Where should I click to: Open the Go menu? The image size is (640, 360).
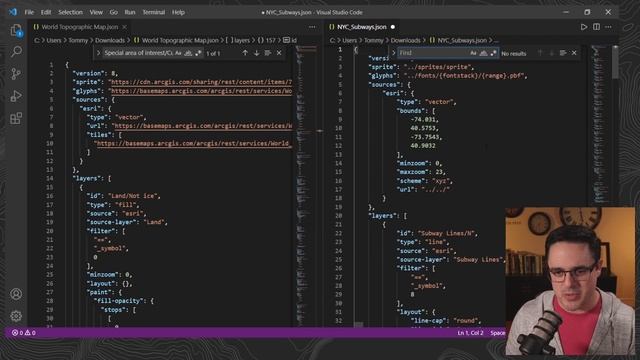[x=113, y=12]
